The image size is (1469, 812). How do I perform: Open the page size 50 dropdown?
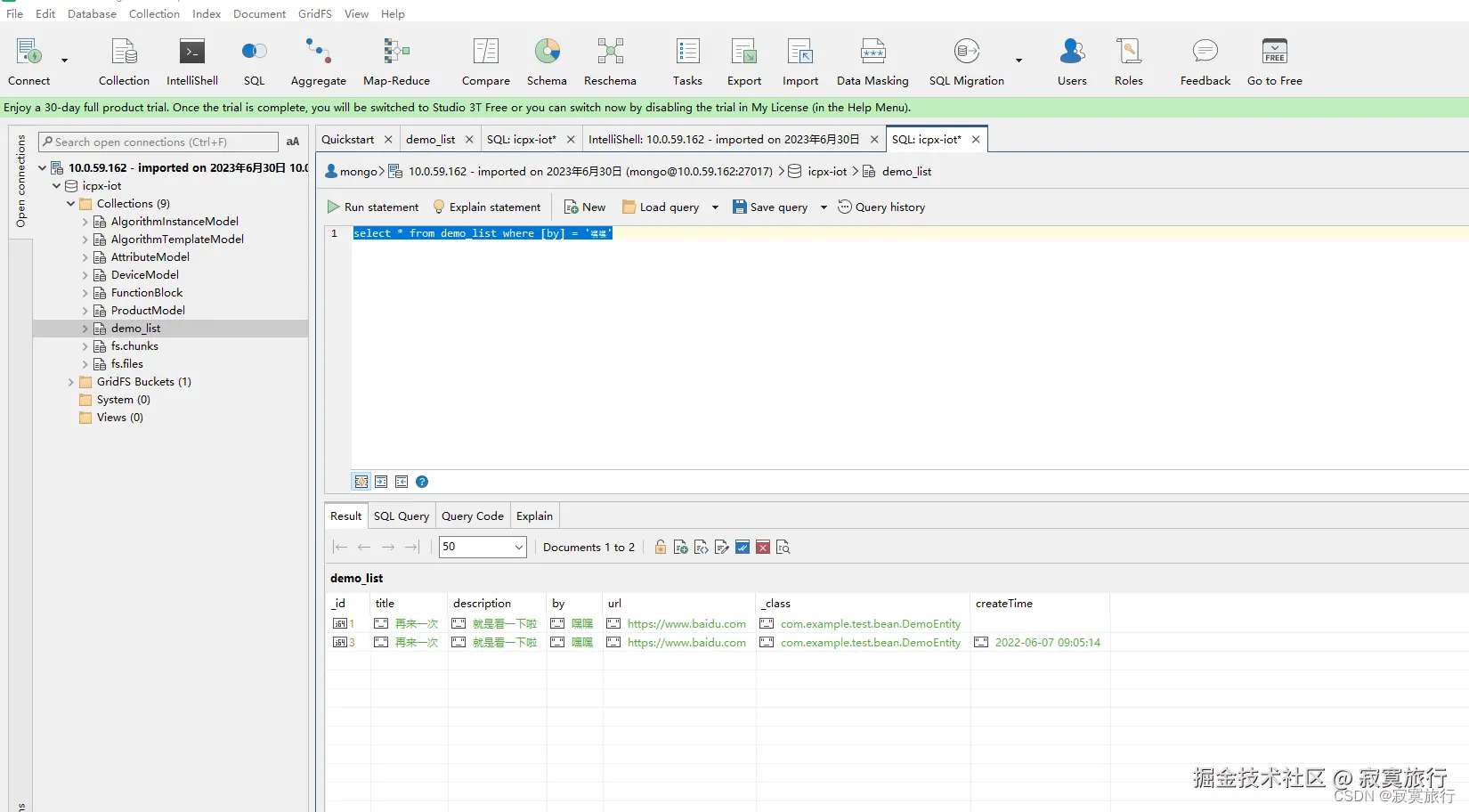[483, 547]
